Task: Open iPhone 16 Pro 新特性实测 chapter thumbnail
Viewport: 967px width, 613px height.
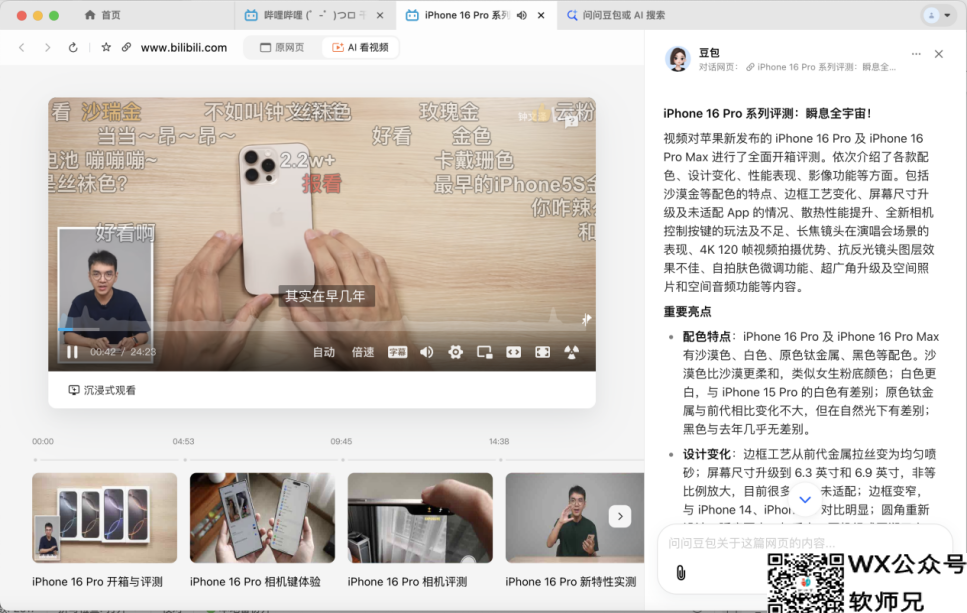Action: (x=574, y=517)
